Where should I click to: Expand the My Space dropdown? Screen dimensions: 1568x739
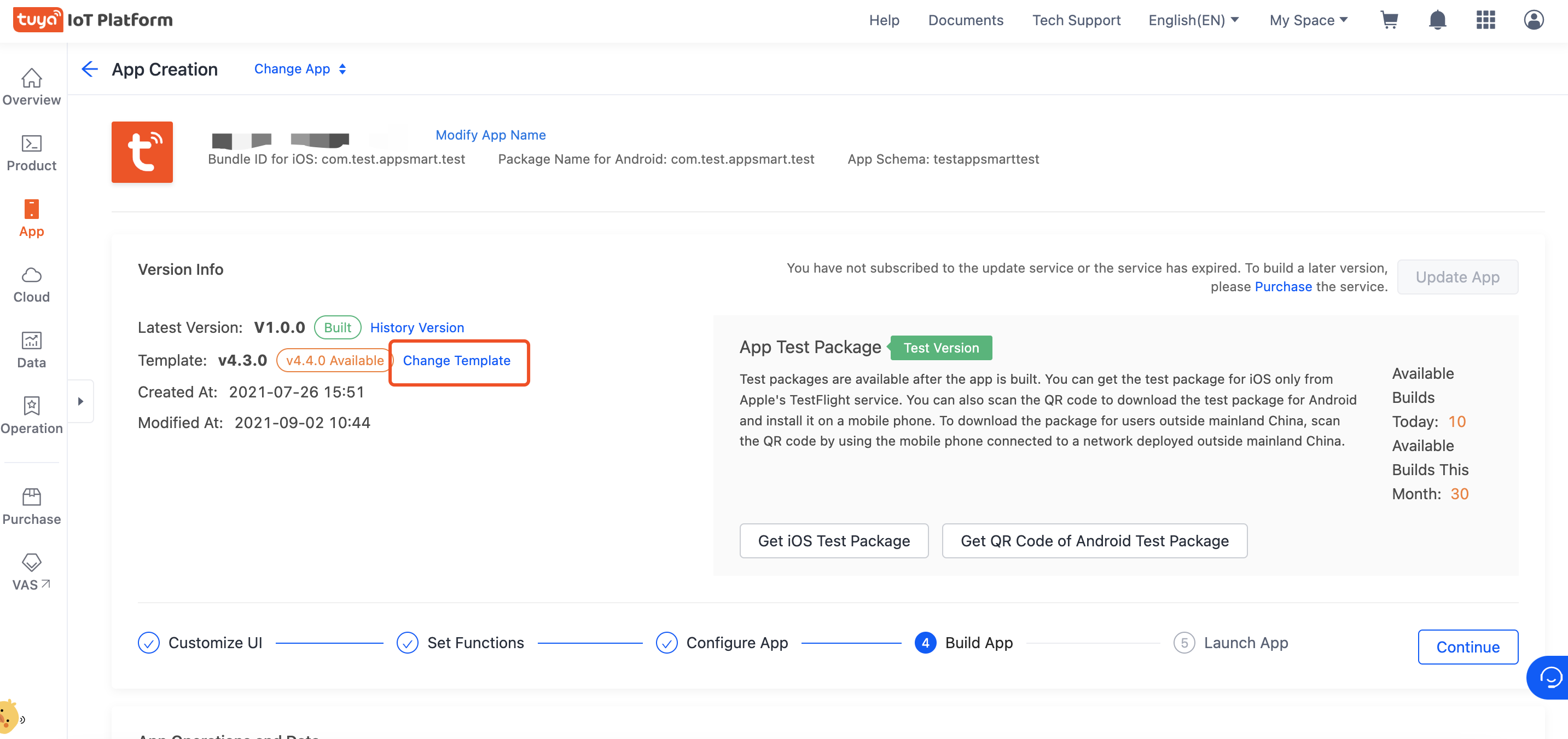point(1308,20)
